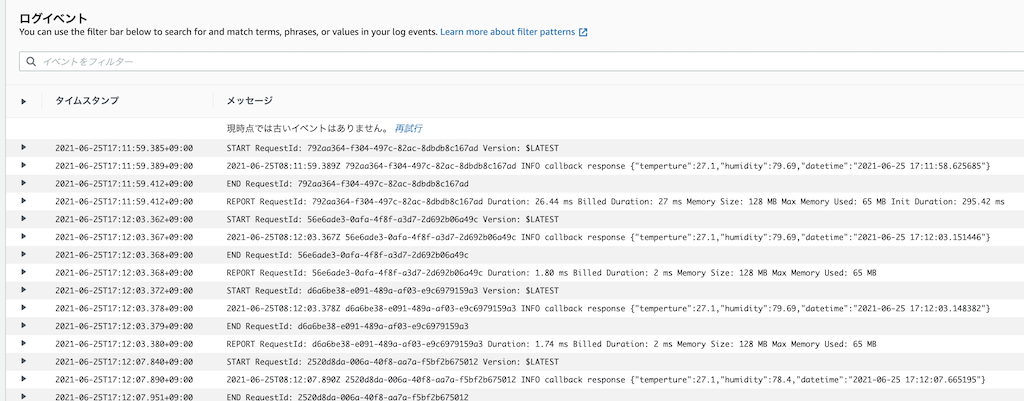Click message with datetime 2021-06-25 17:12:03.151446
The image size is (1024, 401).
609,237
